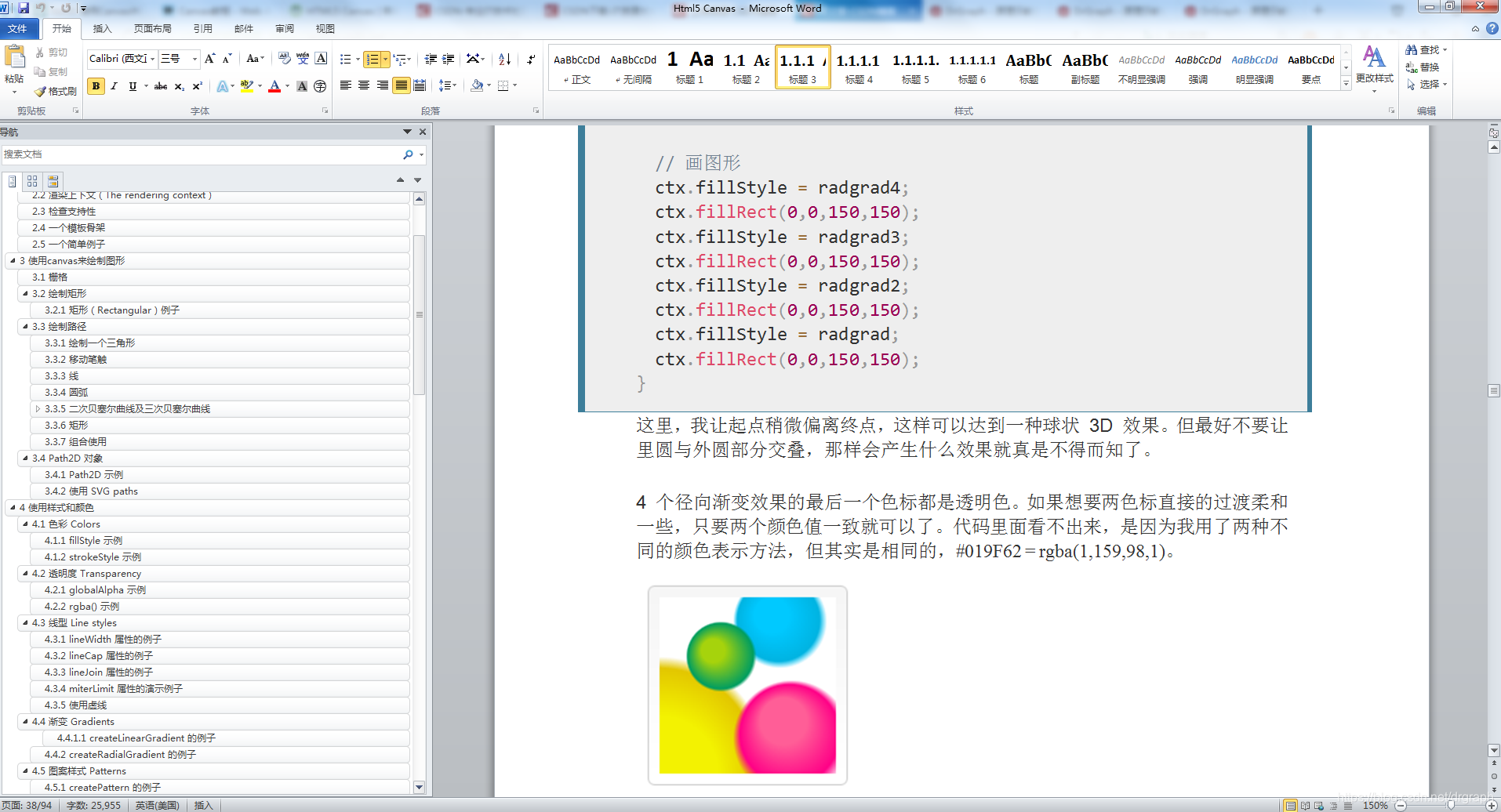Image resolution: width=1501 pixels, height=812 pixels.
Task: Toggle Italic formatting
Action: point(114,86)
